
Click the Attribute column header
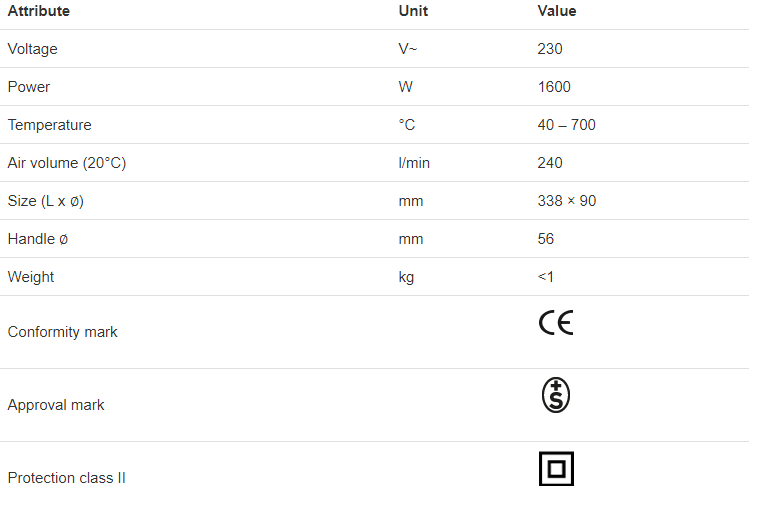(39, 11)
